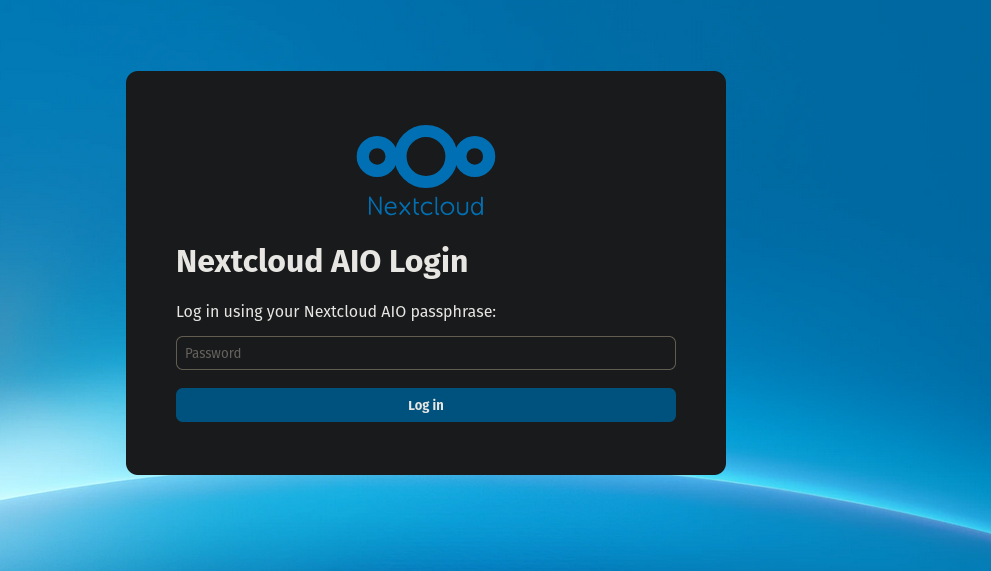Click the 'Nextcloud AIO Login' heading

point(321,262)
